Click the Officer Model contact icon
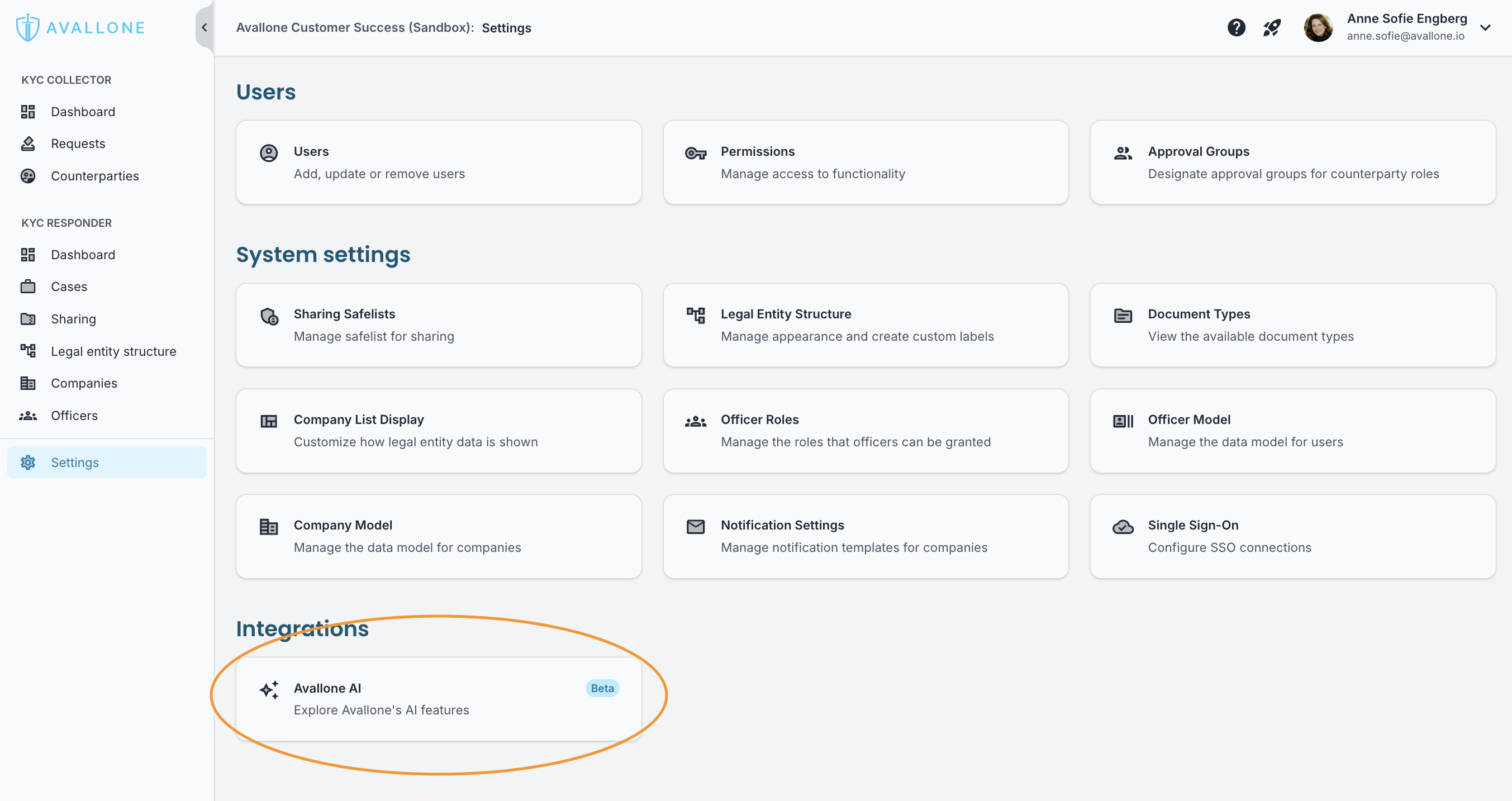 click(1123, 421)
